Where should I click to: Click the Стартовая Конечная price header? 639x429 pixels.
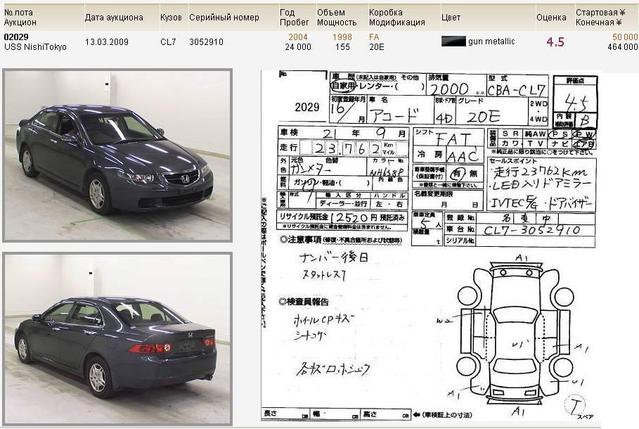click(601, 18)
